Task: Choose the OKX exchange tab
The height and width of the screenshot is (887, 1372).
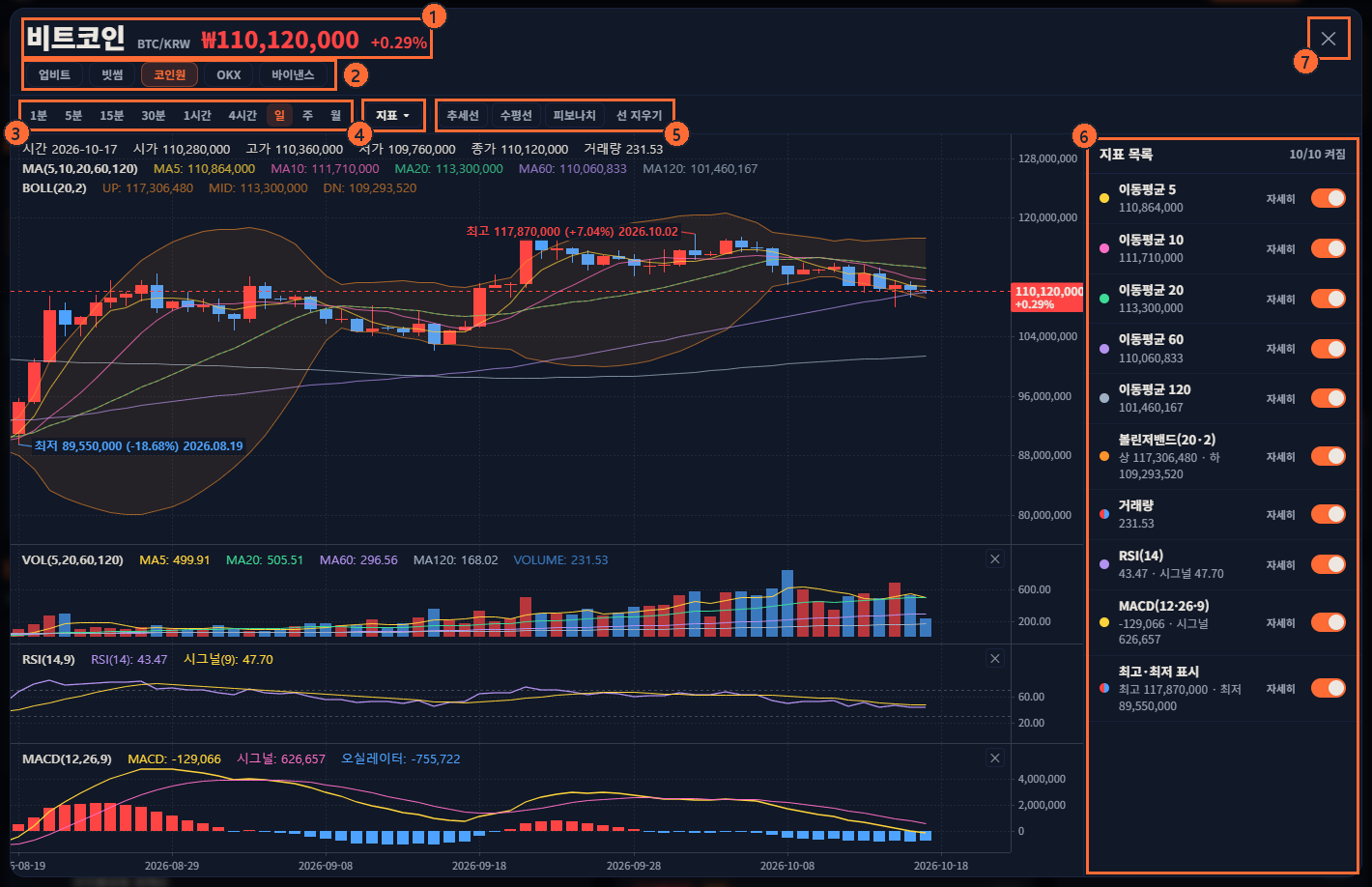Action: (x=229, y=74)
